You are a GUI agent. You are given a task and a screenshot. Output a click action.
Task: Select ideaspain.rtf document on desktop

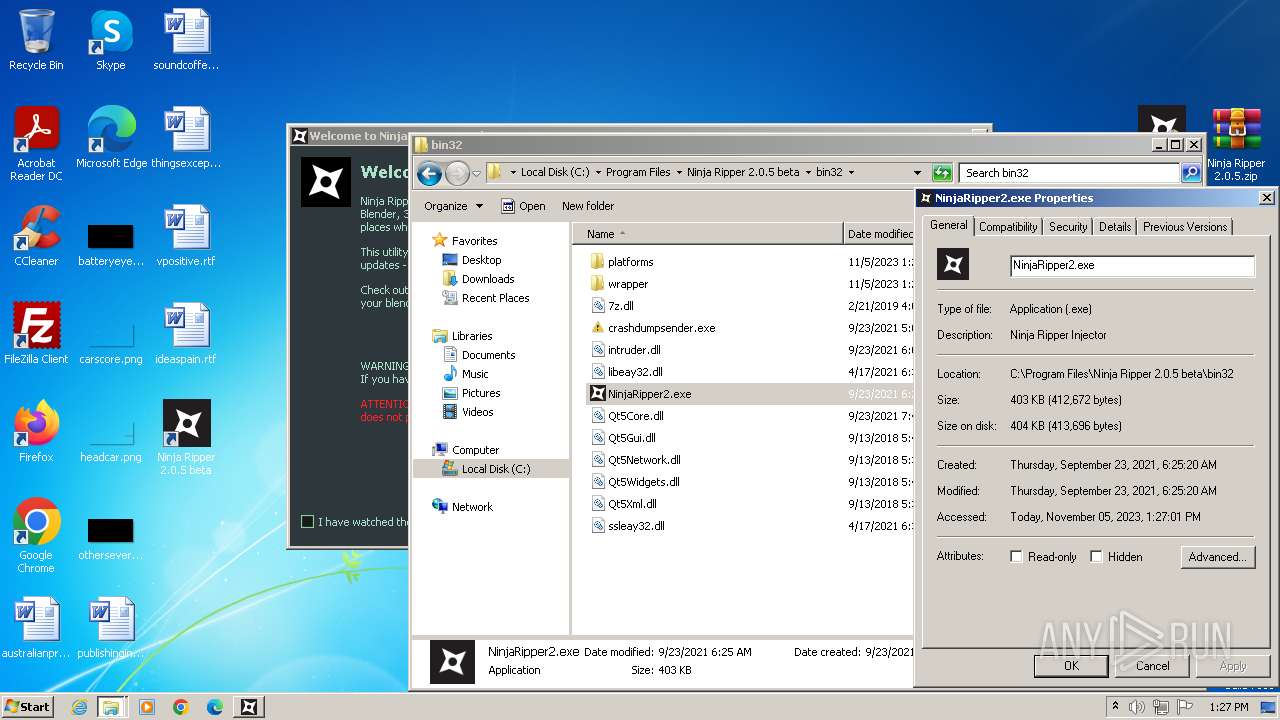(186, 334)
